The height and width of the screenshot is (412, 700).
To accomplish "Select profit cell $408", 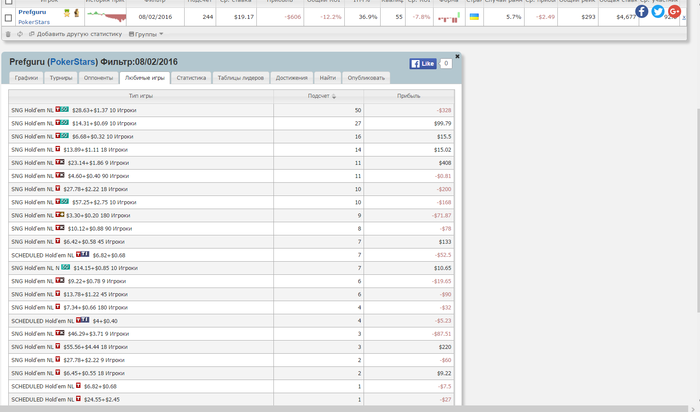I will (x=409, y=162).
